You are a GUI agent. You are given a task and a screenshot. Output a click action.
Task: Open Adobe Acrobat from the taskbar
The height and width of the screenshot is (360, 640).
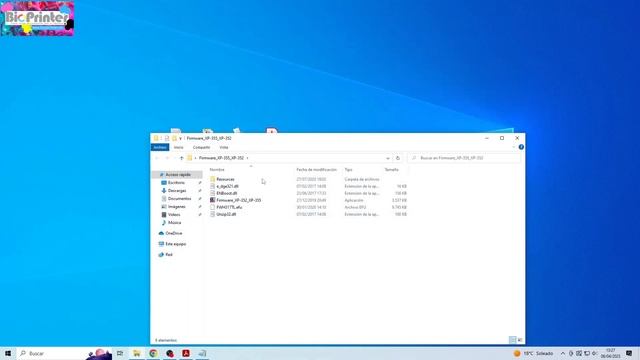coord(186,353)
